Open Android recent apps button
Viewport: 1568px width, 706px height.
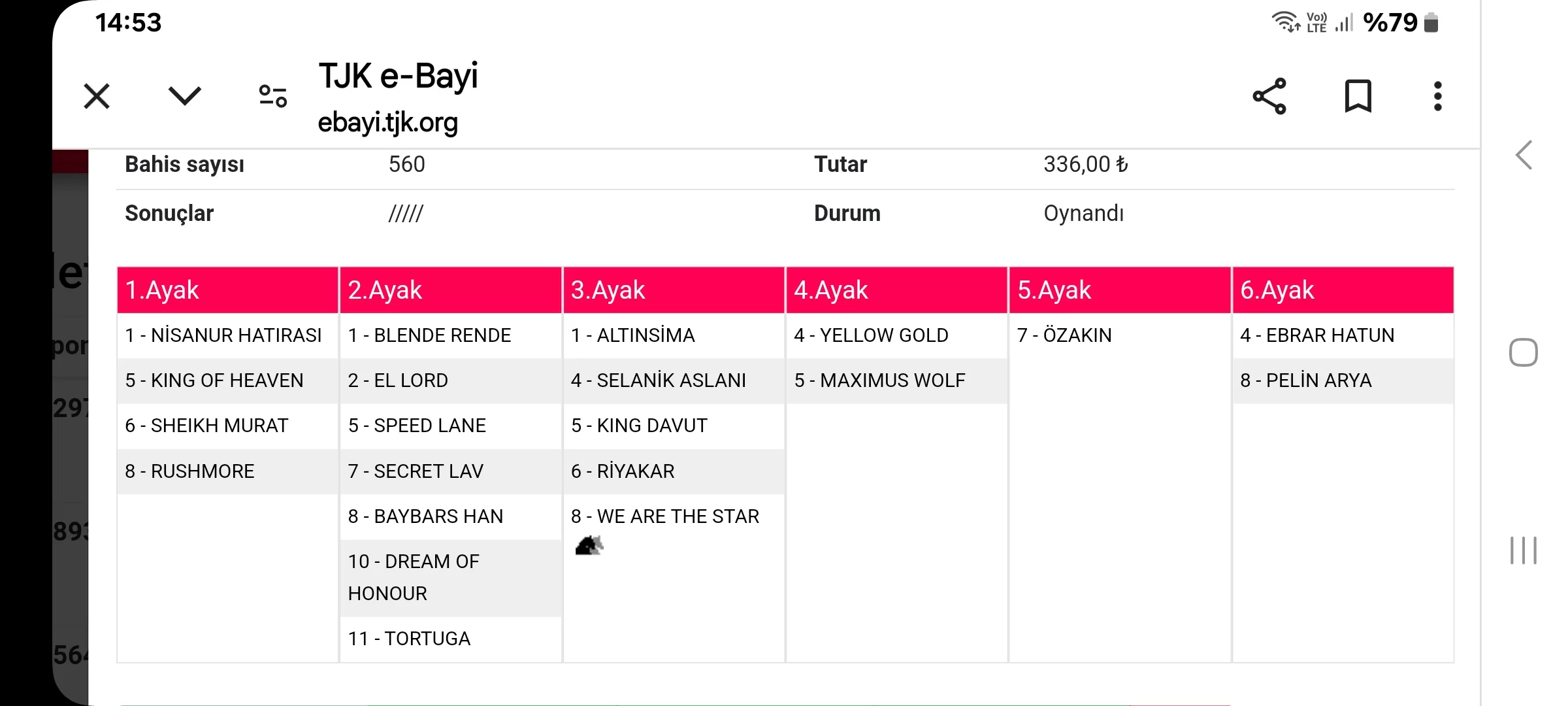[x=1523, y=550]
